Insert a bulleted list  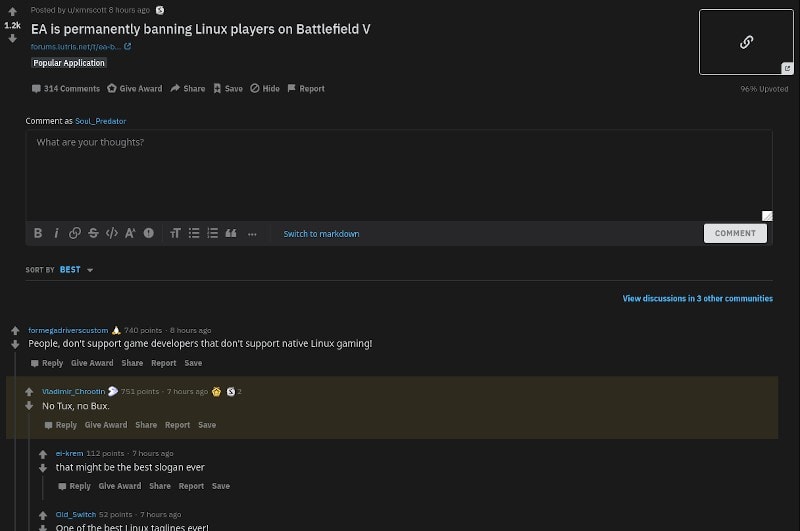point(194,233)
